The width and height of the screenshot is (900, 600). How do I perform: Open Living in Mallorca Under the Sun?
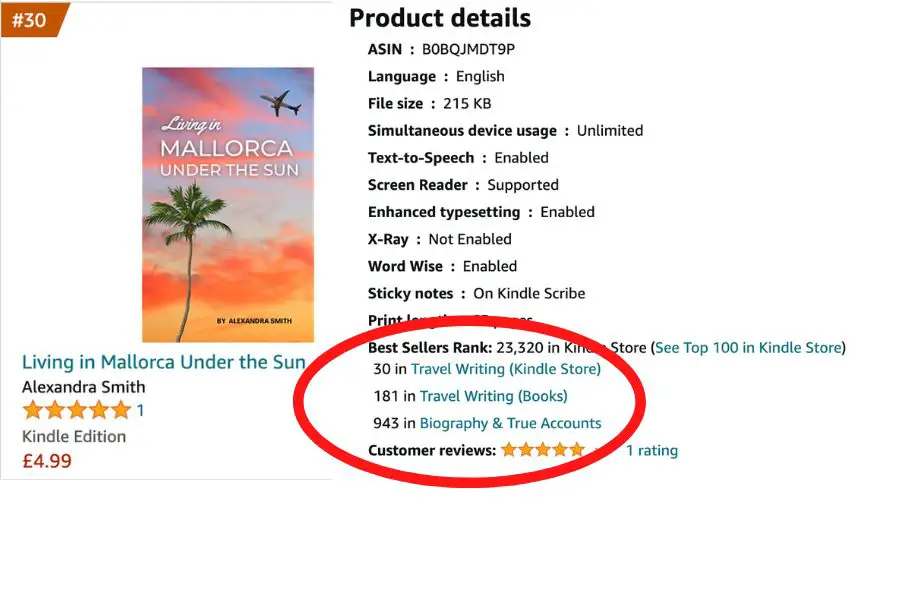tap(163, 362)
